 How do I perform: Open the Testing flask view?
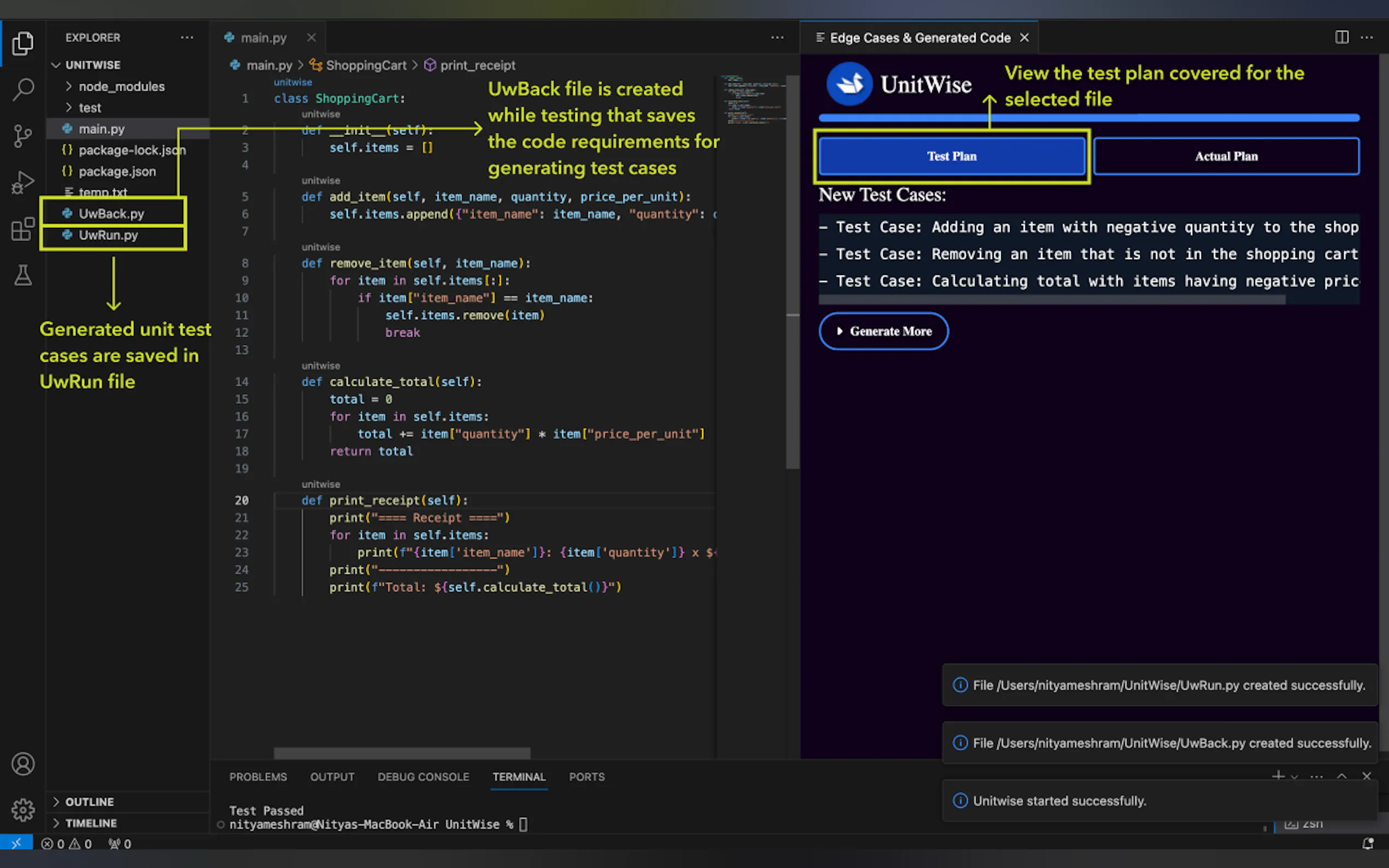[23, 275]
